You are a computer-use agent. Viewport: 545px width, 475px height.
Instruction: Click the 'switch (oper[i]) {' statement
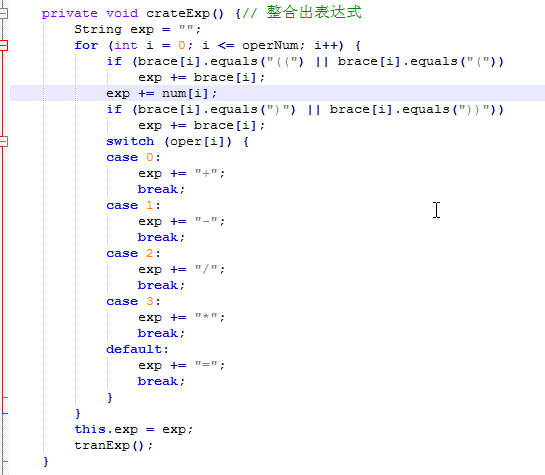[x=177, y=141]
